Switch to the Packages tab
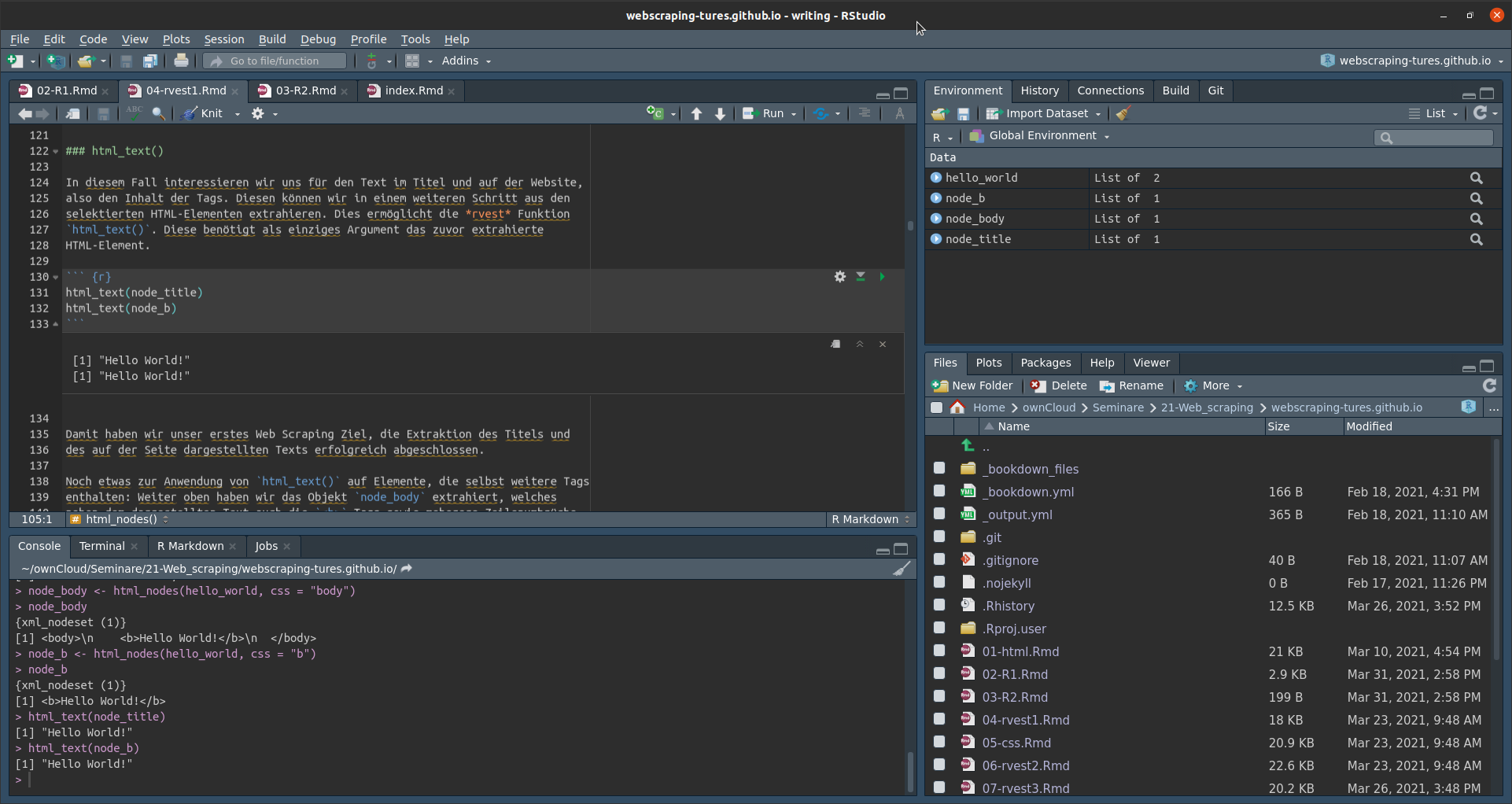Image resolution: width=1512 pixels, height=804 pixels. (1045, 363)
